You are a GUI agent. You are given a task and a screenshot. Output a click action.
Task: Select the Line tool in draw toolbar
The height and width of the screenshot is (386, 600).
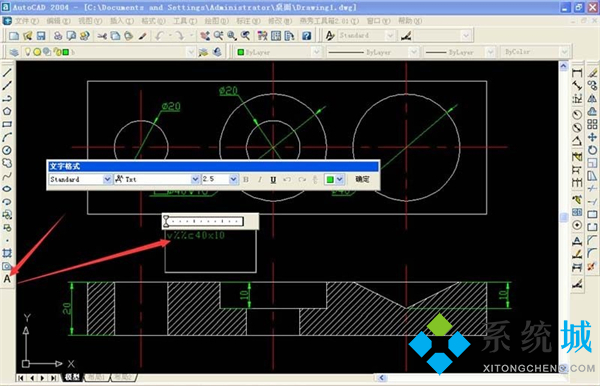[x=7, y=73]
